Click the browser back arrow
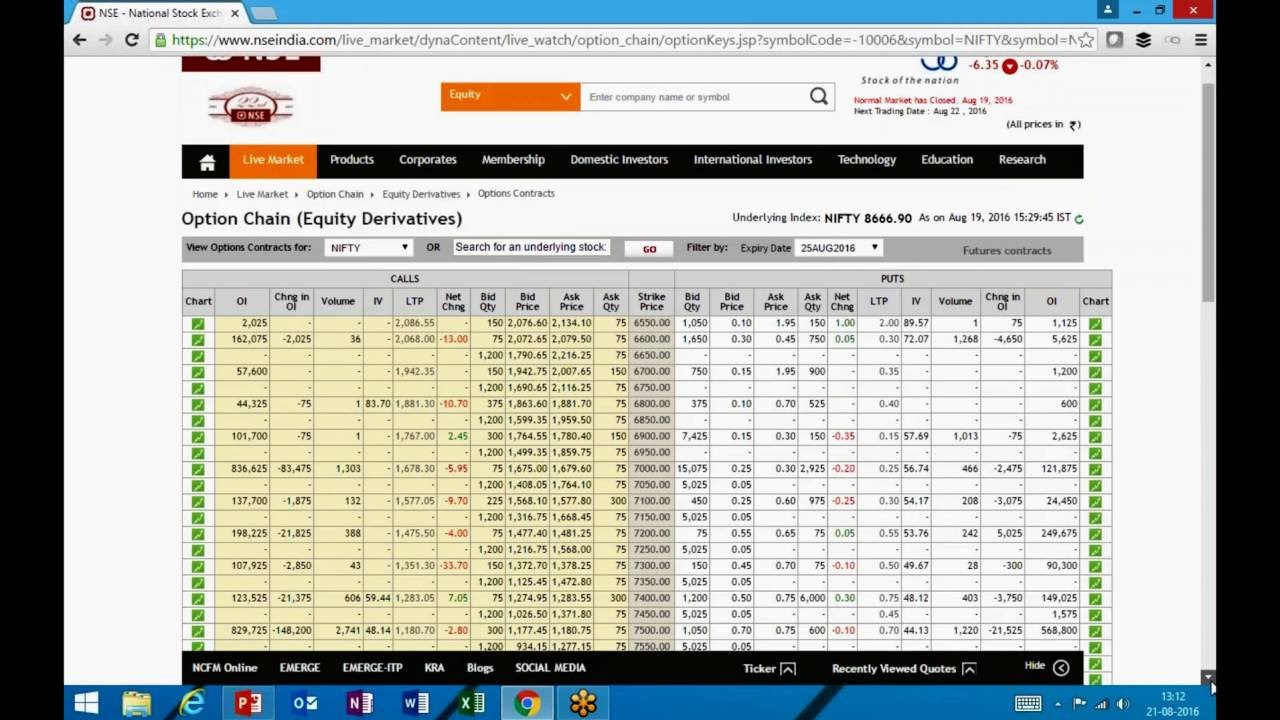Viewport: 1280px width, 720px height. coord(80,40)
